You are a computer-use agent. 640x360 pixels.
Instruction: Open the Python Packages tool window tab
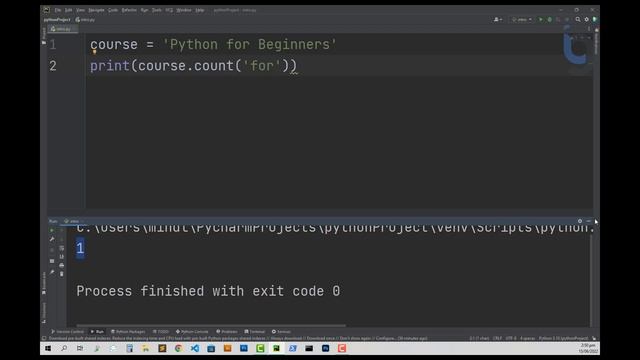pyautogui.click(x=128, y=331)
